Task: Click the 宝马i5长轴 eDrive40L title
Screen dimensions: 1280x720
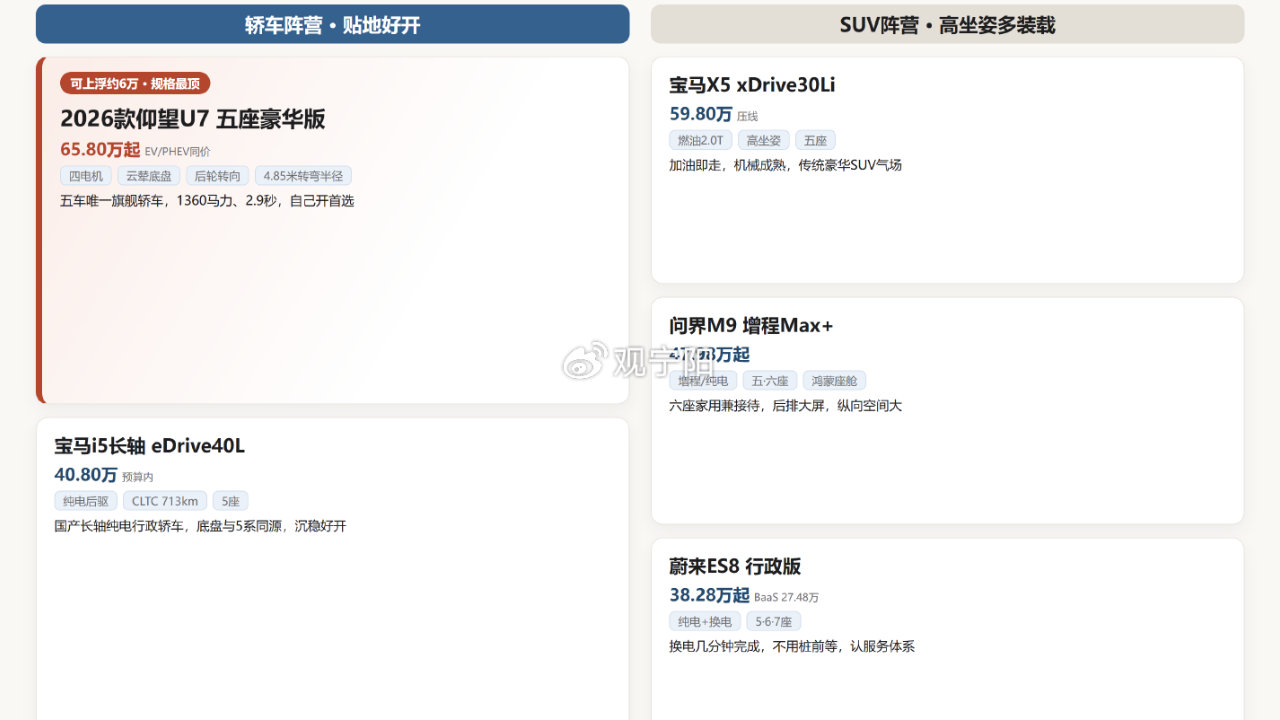Action: [150, 446]
